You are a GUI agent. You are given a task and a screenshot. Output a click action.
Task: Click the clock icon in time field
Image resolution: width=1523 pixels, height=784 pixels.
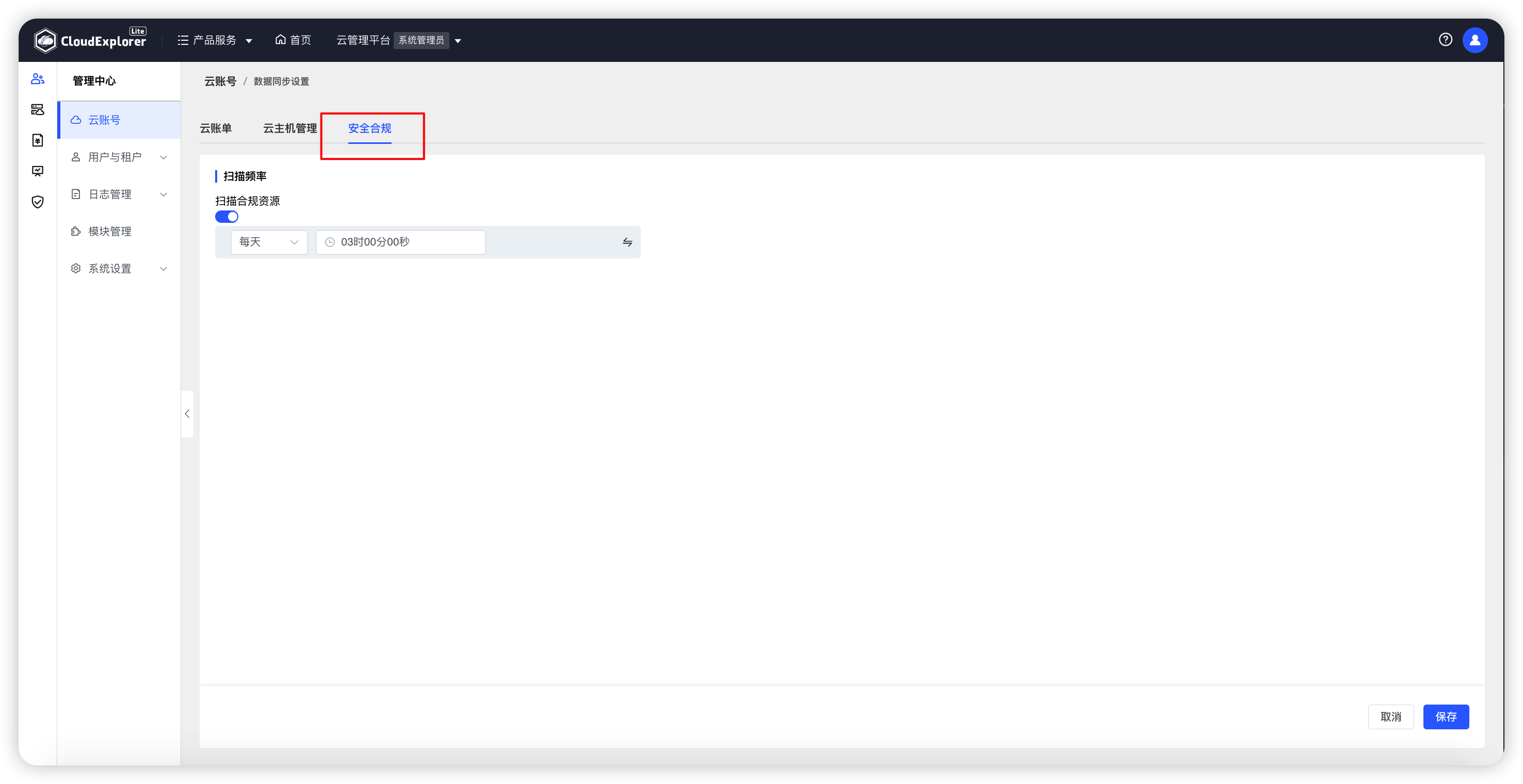tap(330, 242)
